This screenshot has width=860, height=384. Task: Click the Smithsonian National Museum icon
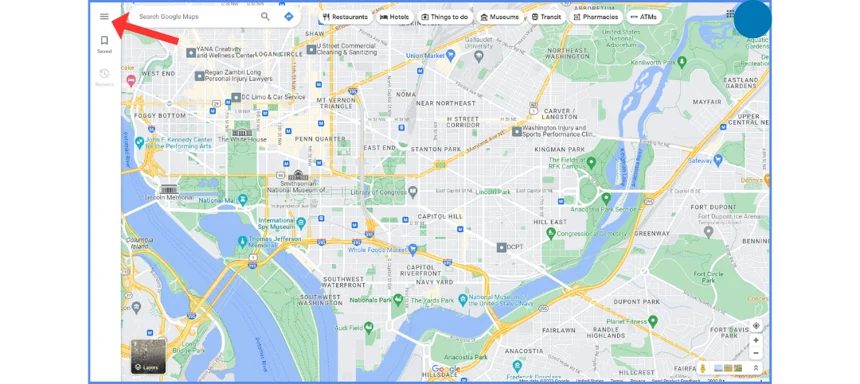click(x=299, y=175)
